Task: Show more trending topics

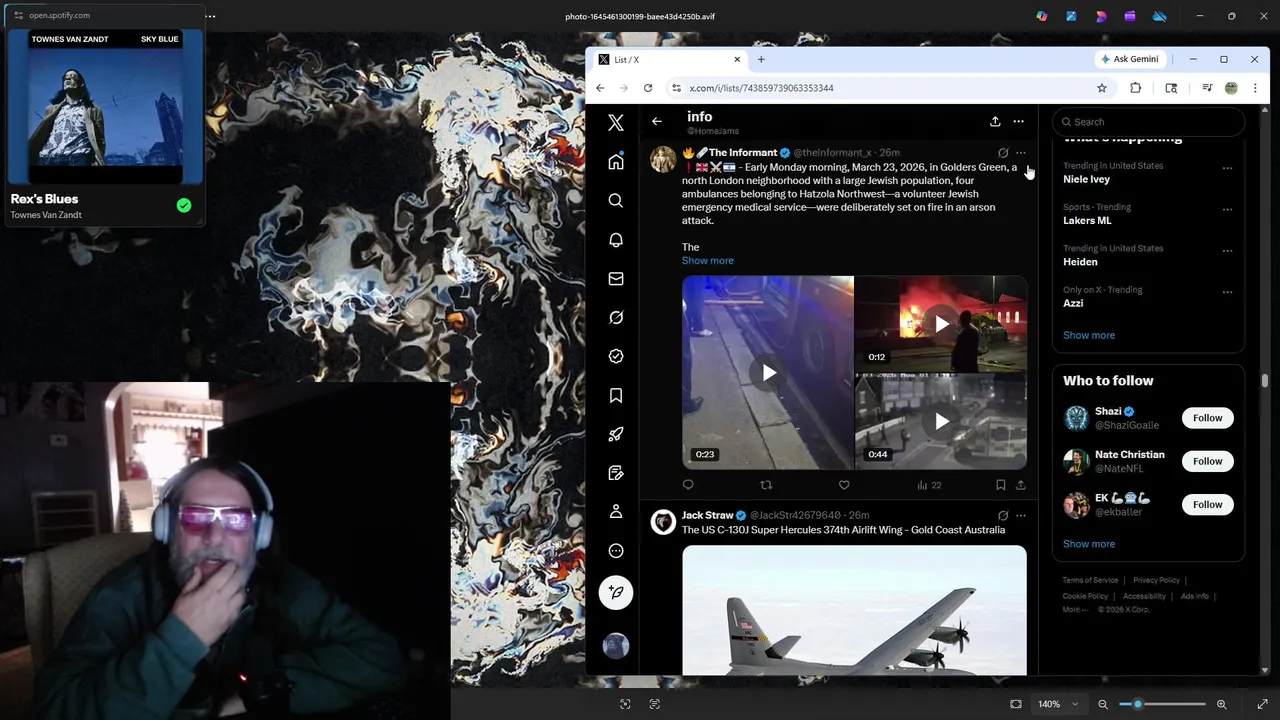Action: click(1088, 335)
